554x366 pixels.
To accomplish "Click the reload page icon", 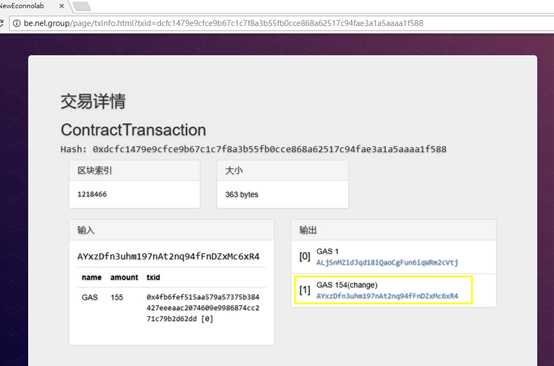I will click(x=1, y=24).
